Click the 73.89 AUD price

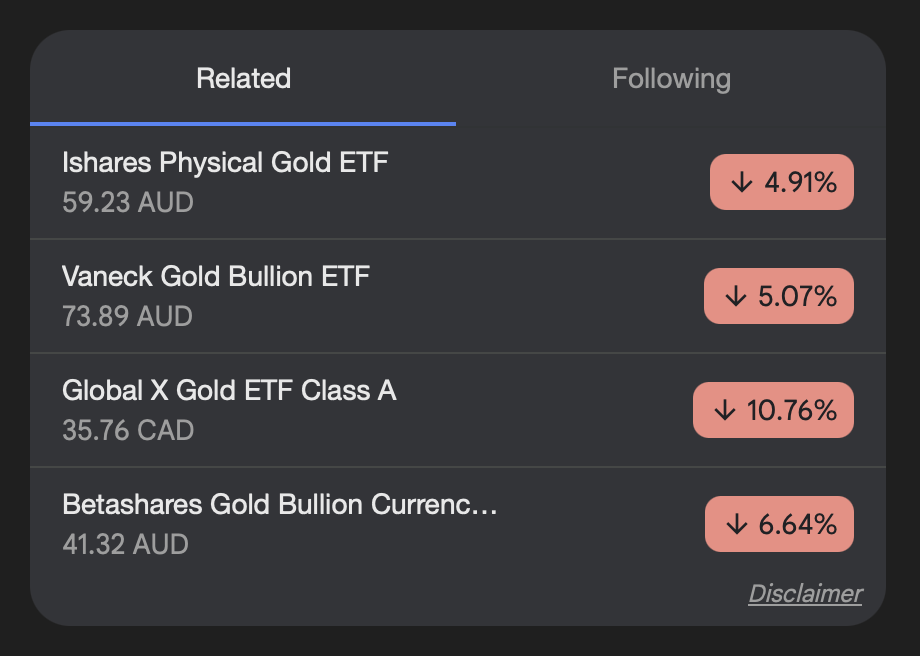point(127,317)
